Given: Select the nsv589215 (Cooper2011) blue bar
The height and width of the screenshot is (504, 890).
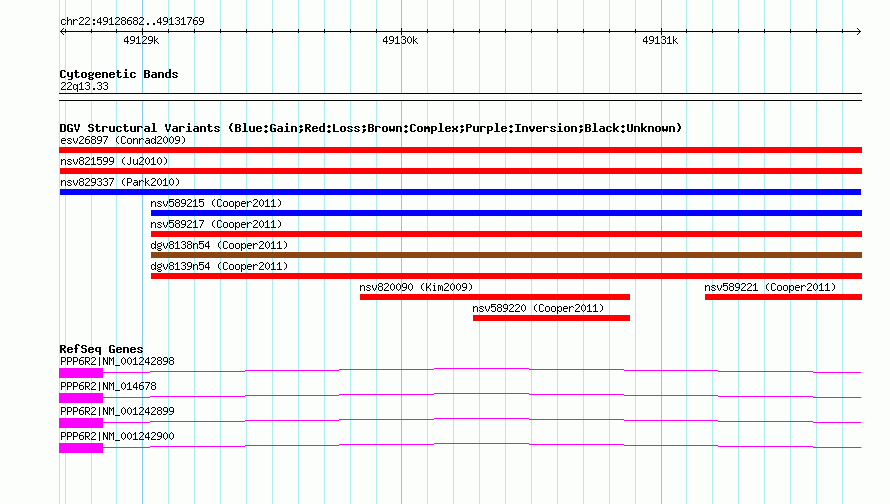Looking at the screenshot, I should [x=506, y=213].
